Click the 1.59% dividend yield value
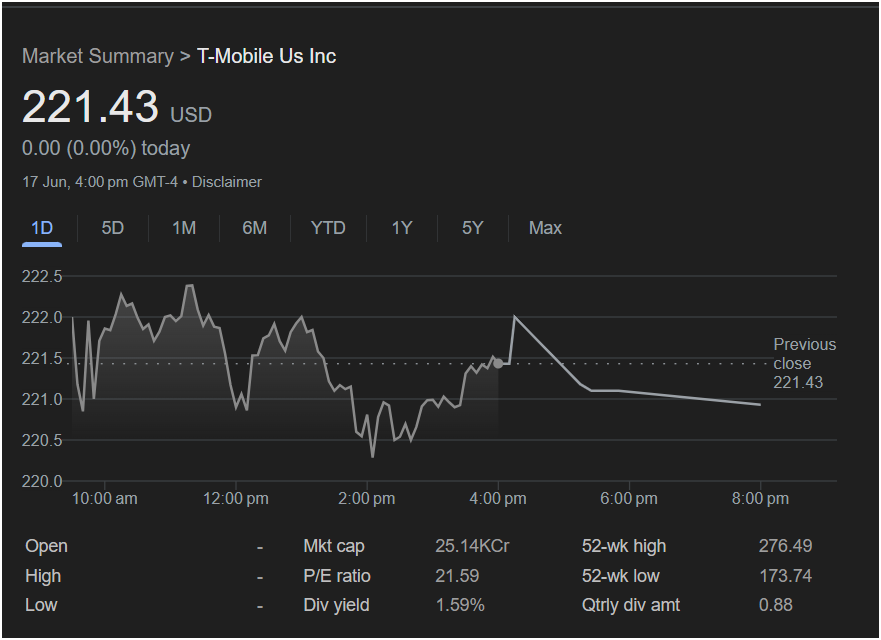The width and height of the screenshot is (881, 640). [460, 605]
